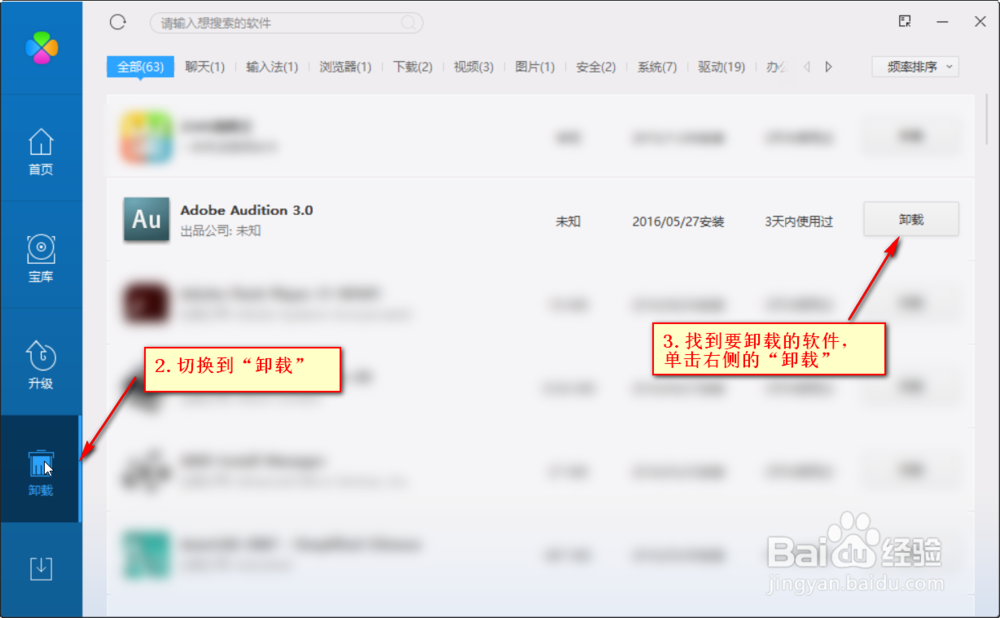Open the 频率排序 sorting dropdown

click(x=914, y=66)
